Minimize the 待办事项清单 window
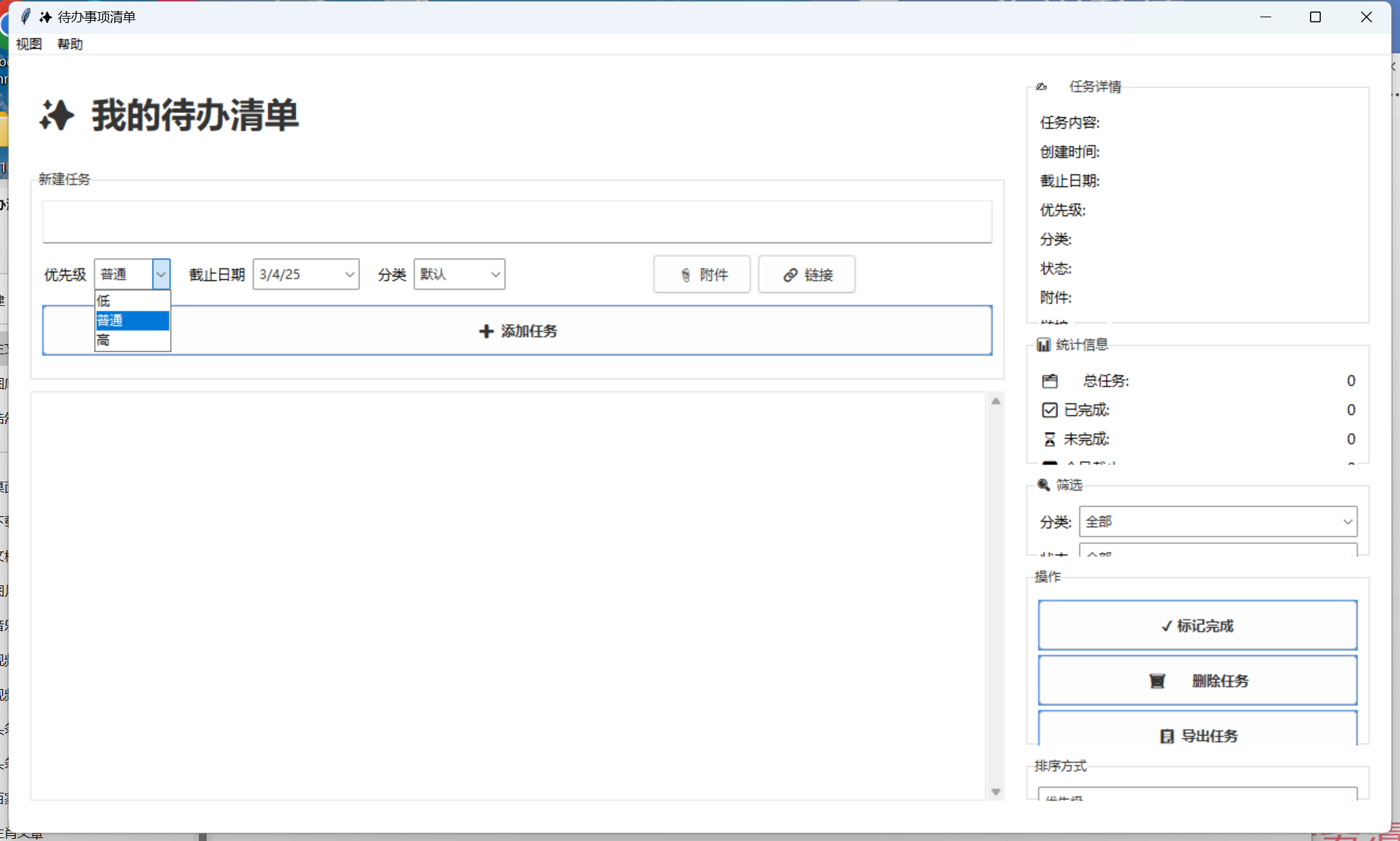The image size is (1400, 841). (x=1265, y=17)
